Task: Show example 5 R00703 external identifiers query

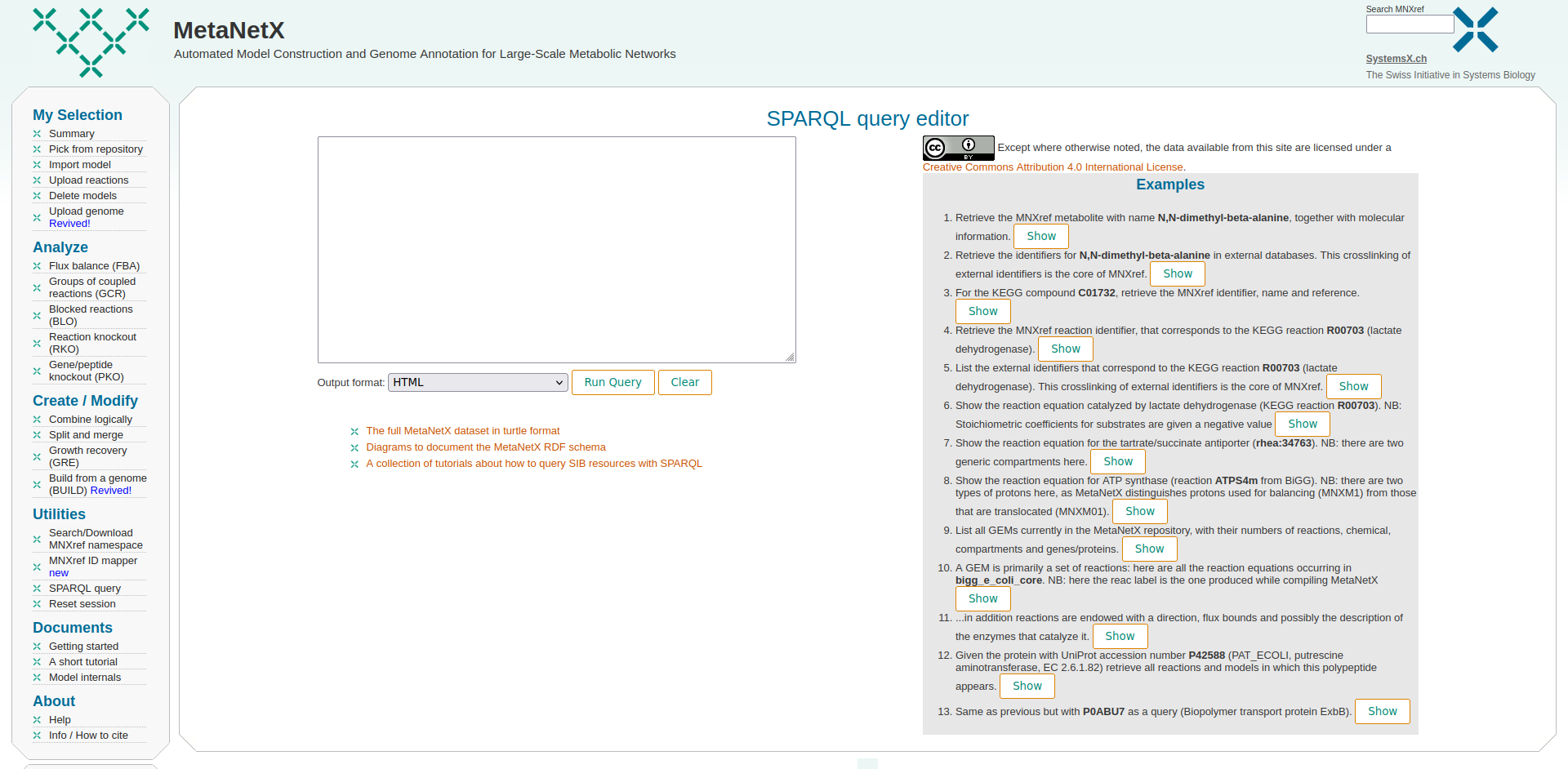Action: click(x=1354, y=386)
